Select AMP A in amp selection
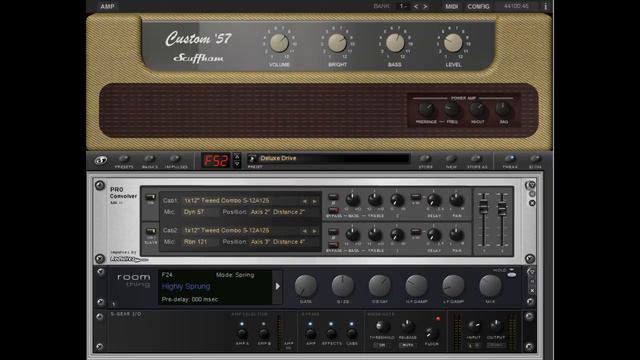 point(242,333)
